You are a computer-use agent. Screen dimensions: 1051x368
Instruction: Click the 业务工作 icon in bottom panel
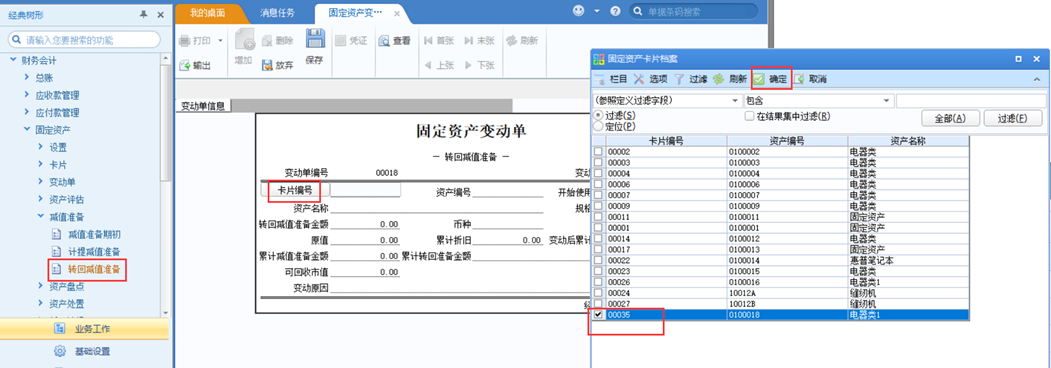coord(60,328)
